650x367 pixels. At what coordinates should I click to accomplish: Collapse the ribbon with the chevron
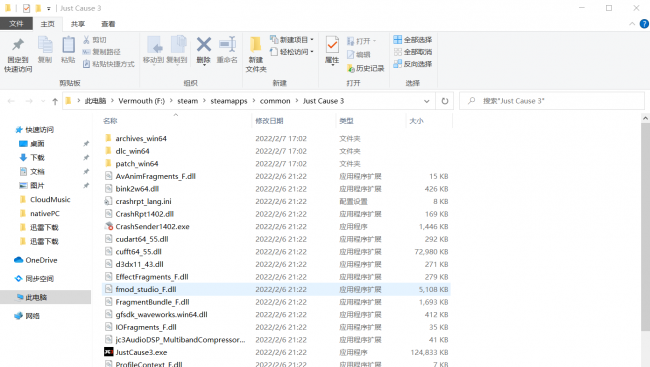pyautogui.click(x=632, y=24)
